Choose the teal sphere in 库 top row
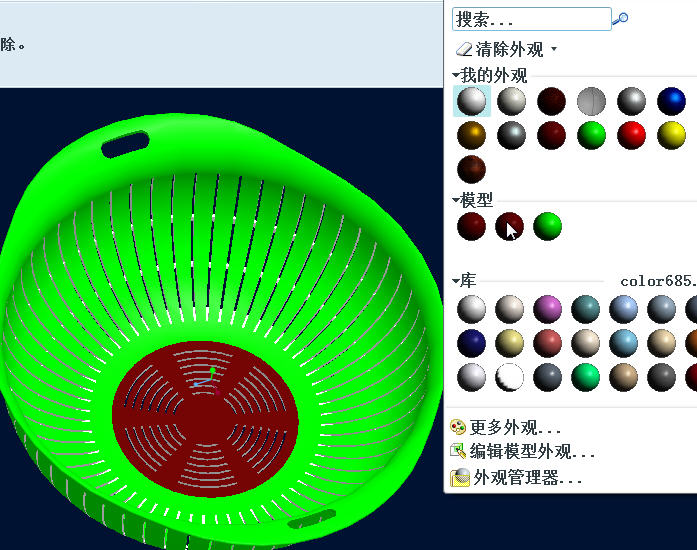This screenshot has height=550, width=697. 585,309
